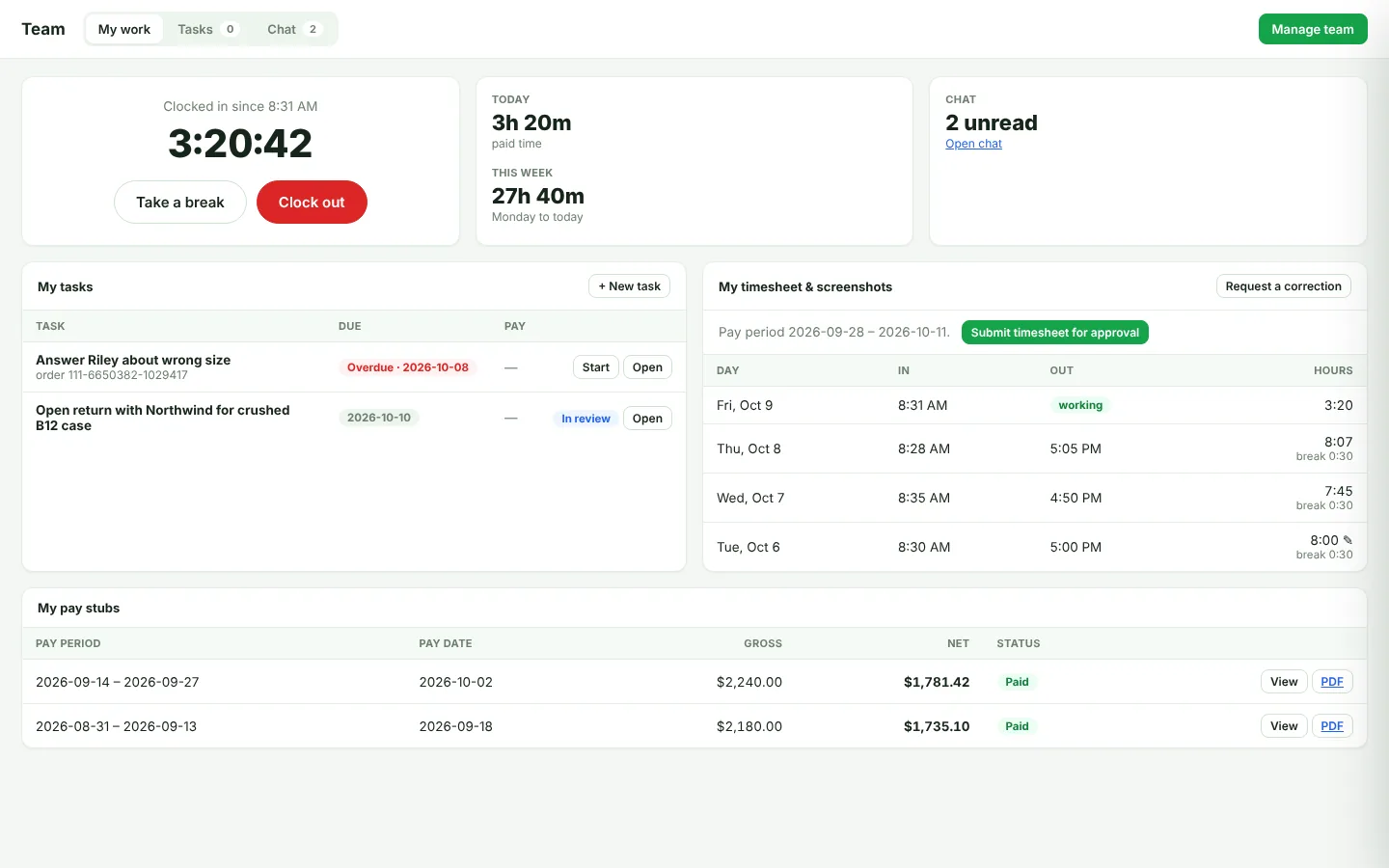The width and height of the screenshot is (1389, 868).
Task: Click the 5:05 PM clock-out time
Action: pos(1076,448)
